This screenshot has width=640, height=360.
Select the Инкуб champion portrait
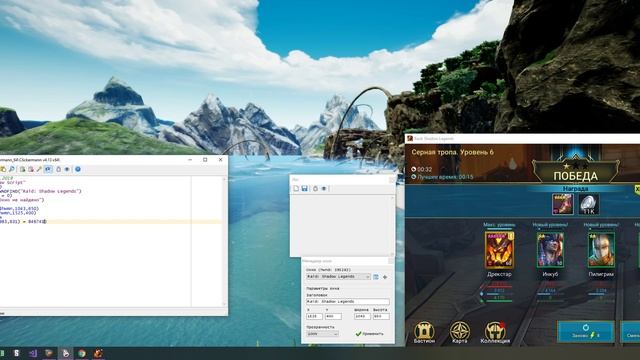(x=550, y=250)
